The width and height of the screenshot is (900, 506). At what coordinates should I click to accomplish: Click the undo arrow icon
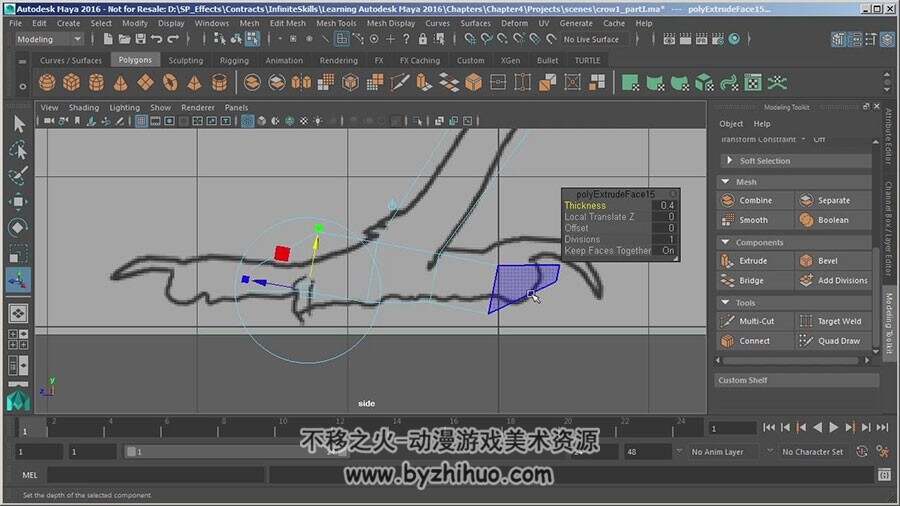coord(157,39)
